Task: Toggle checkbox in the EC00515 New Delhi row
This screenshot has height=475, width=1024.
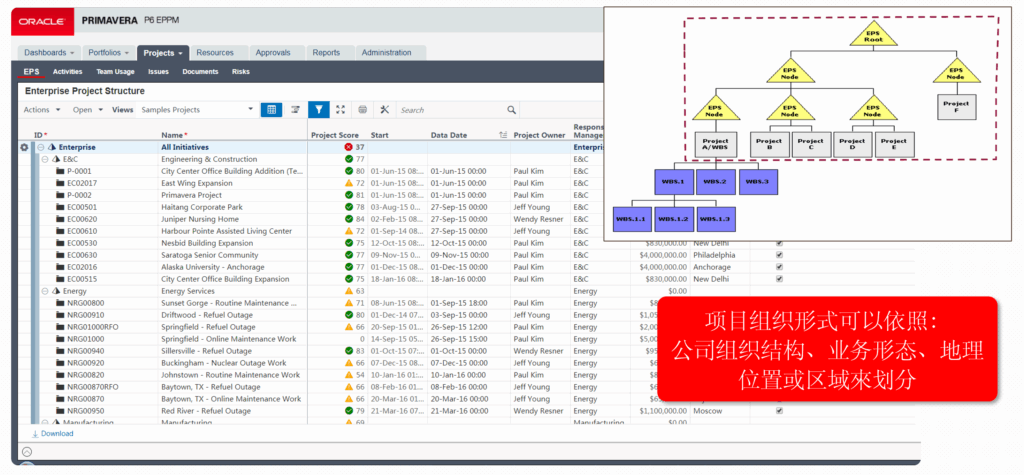Action: pyautogui.click(x=778, y=279)
